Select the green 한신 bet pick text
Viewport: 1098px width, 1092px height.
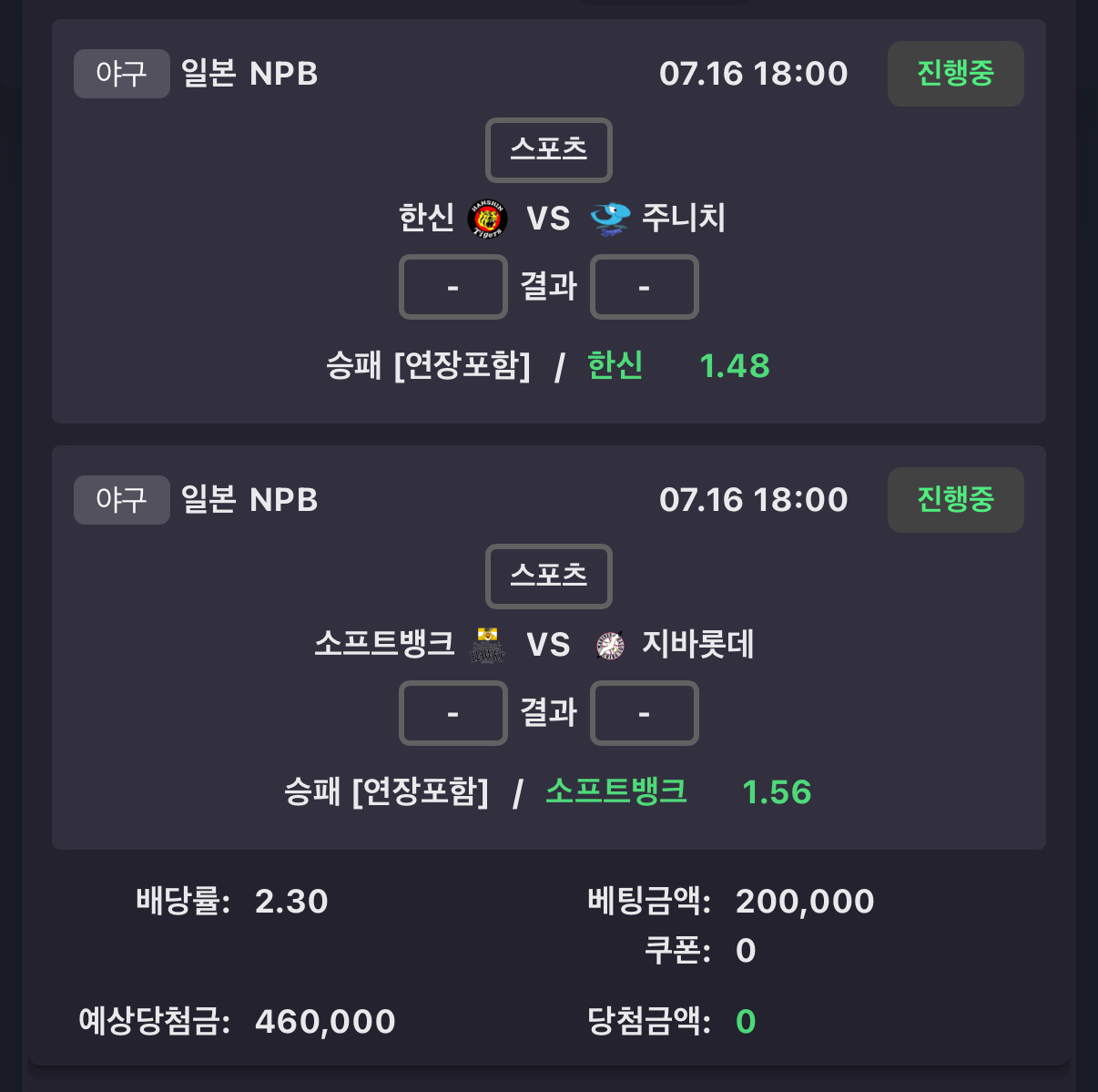coord(615,365)
